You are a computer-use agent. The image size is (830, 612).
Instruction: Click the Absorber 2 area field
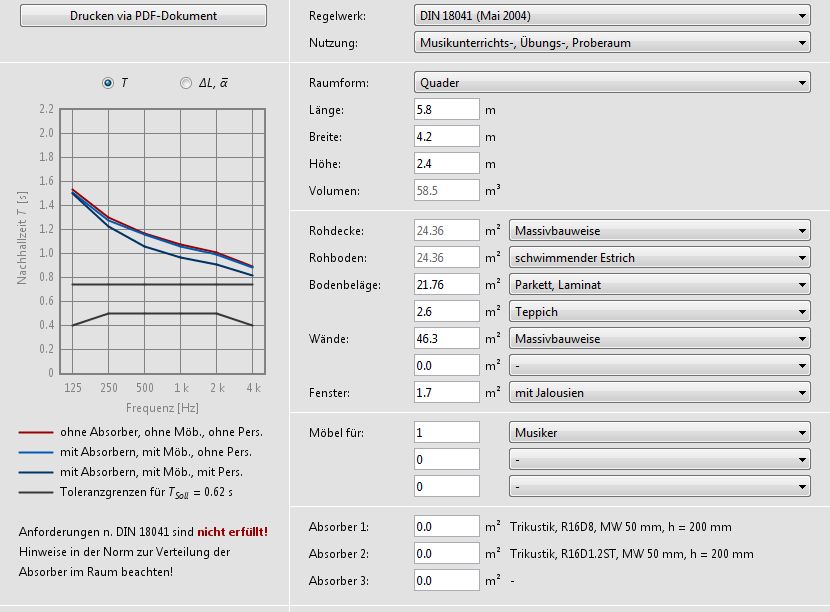(x=447, y=554)
